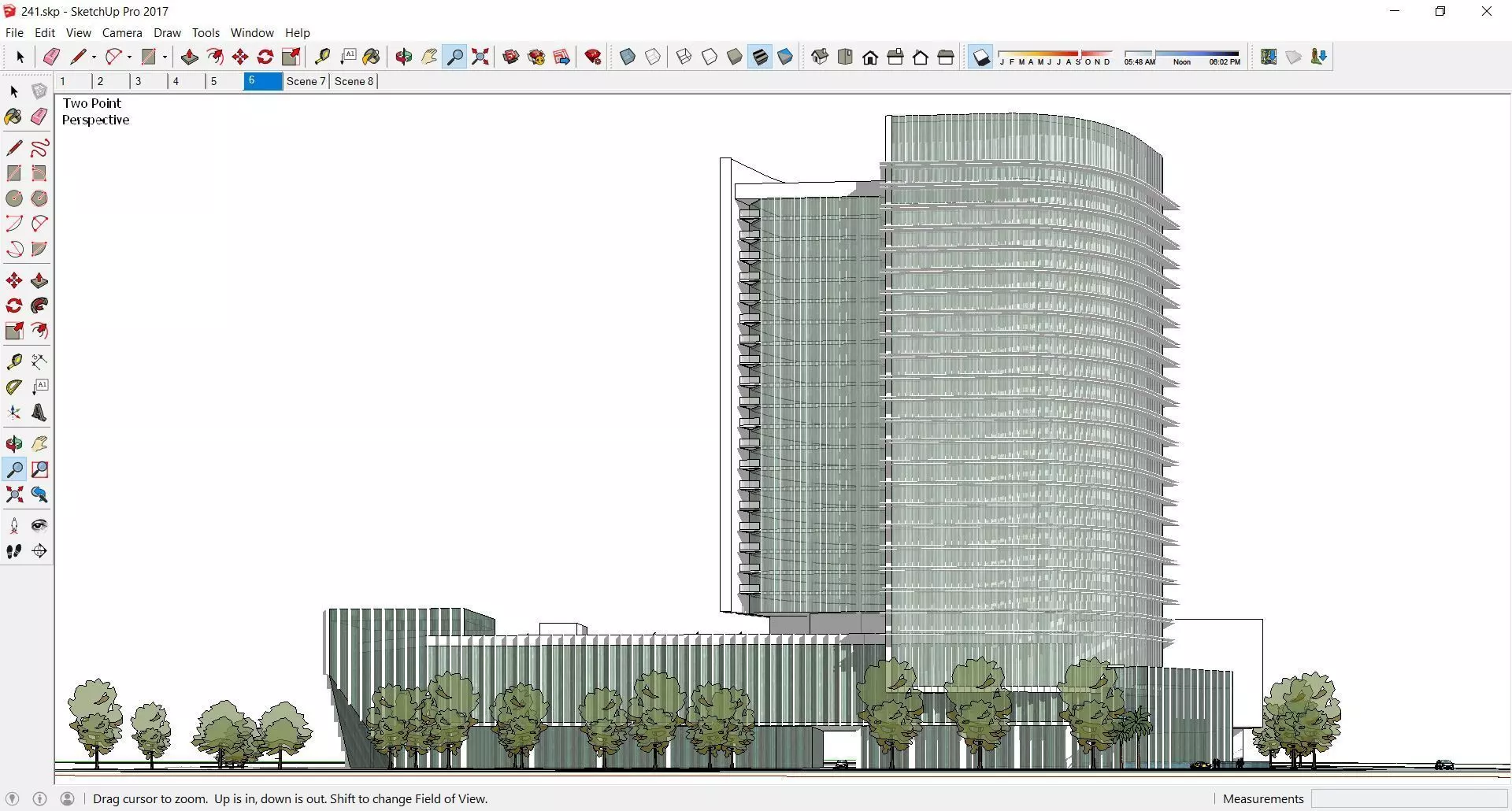This screenshot has width=1512, height=811.
Task: Toggle Back Edges face style
Action: coord(653,57)
